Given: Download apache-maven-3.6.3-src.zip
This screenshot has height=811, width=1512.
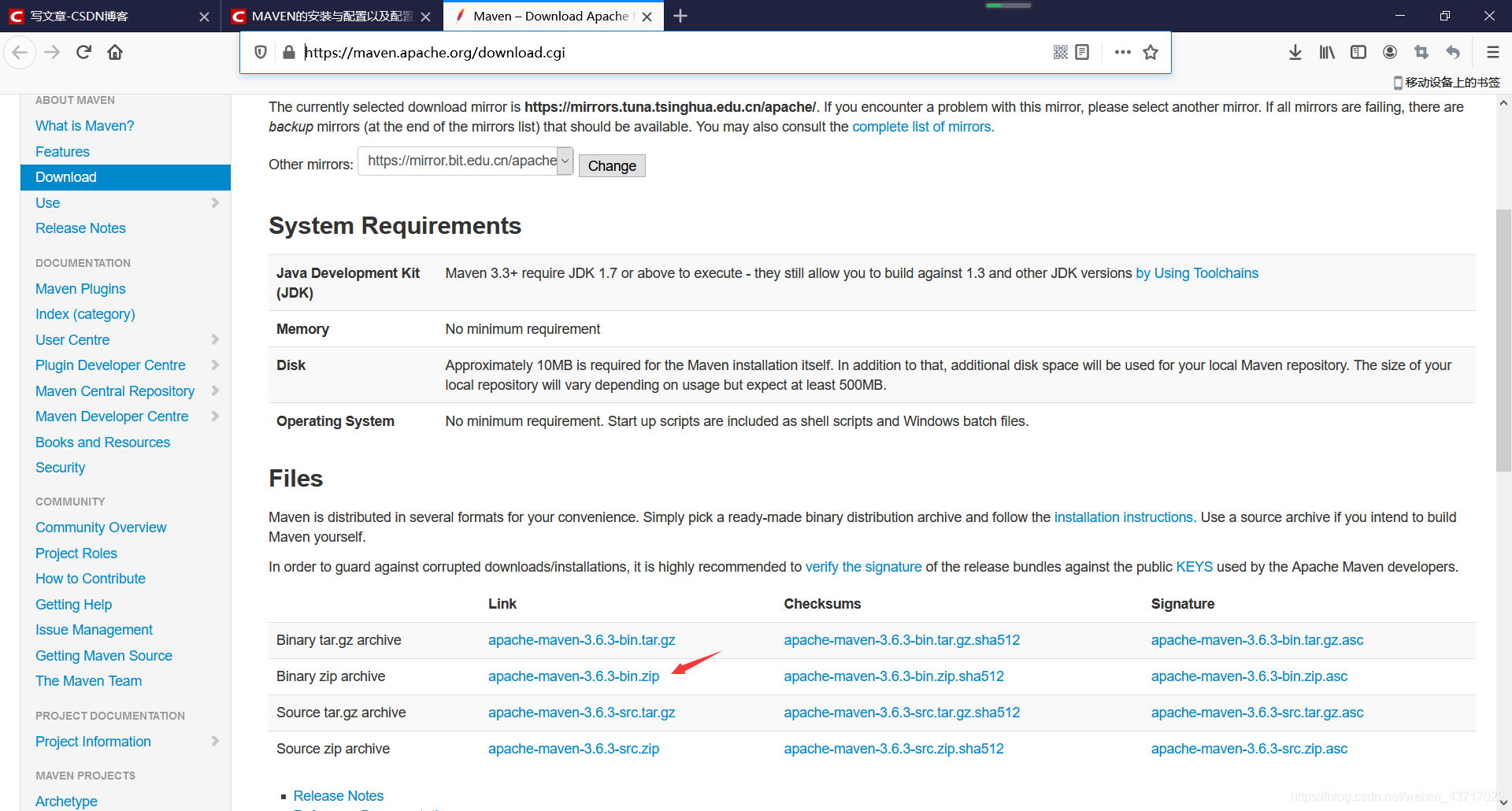Looking at the screenshot, I should click(x=573, y=749).
